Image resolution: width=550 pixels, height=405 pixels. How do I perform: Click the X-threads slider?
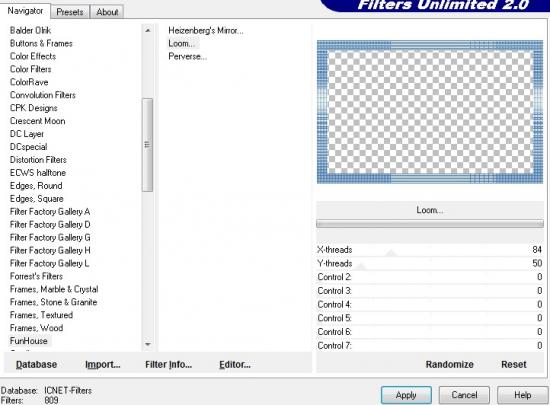click(430, 250)
